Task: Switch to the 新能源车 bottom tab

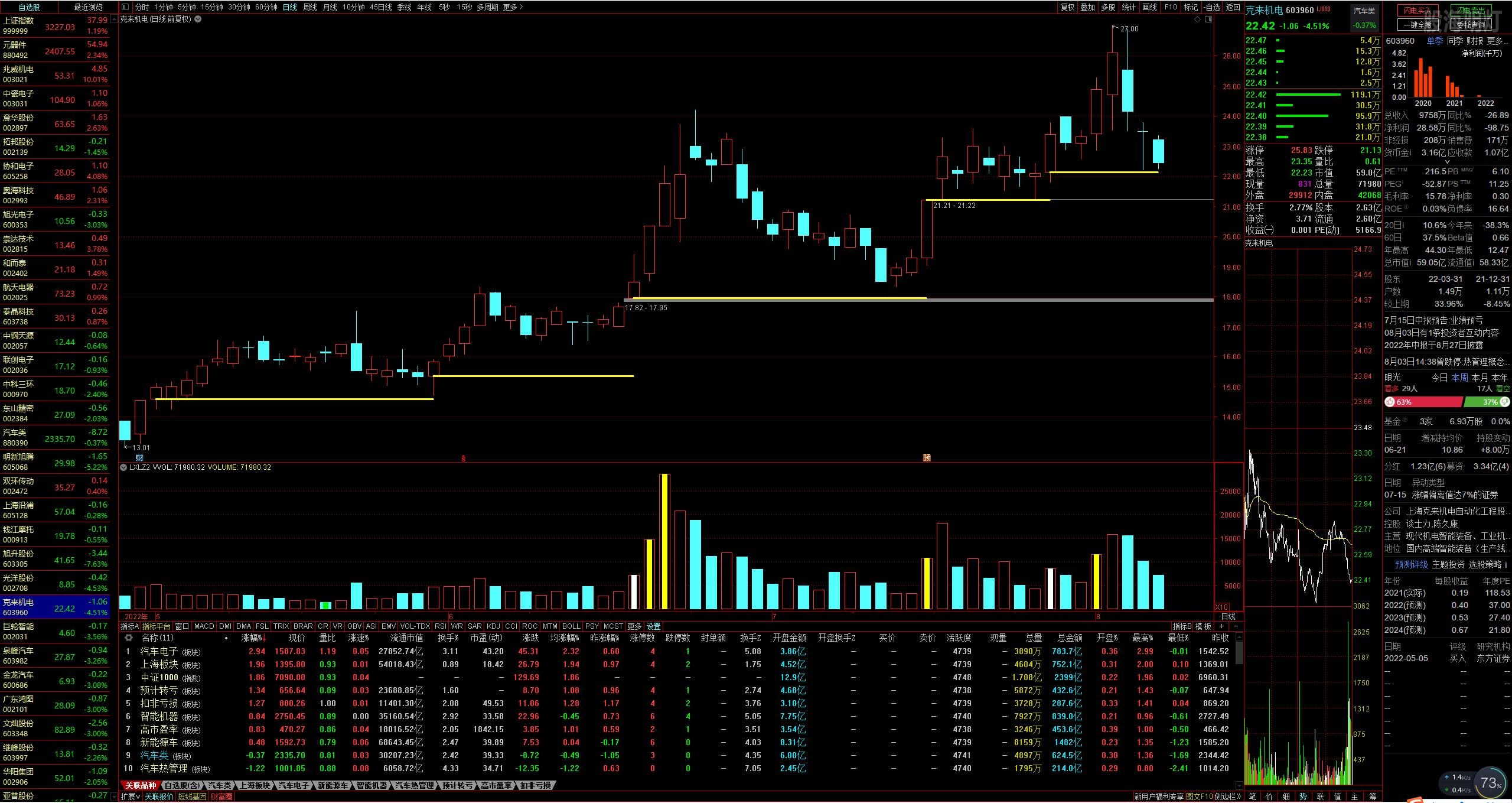Action: click(333, 785)
